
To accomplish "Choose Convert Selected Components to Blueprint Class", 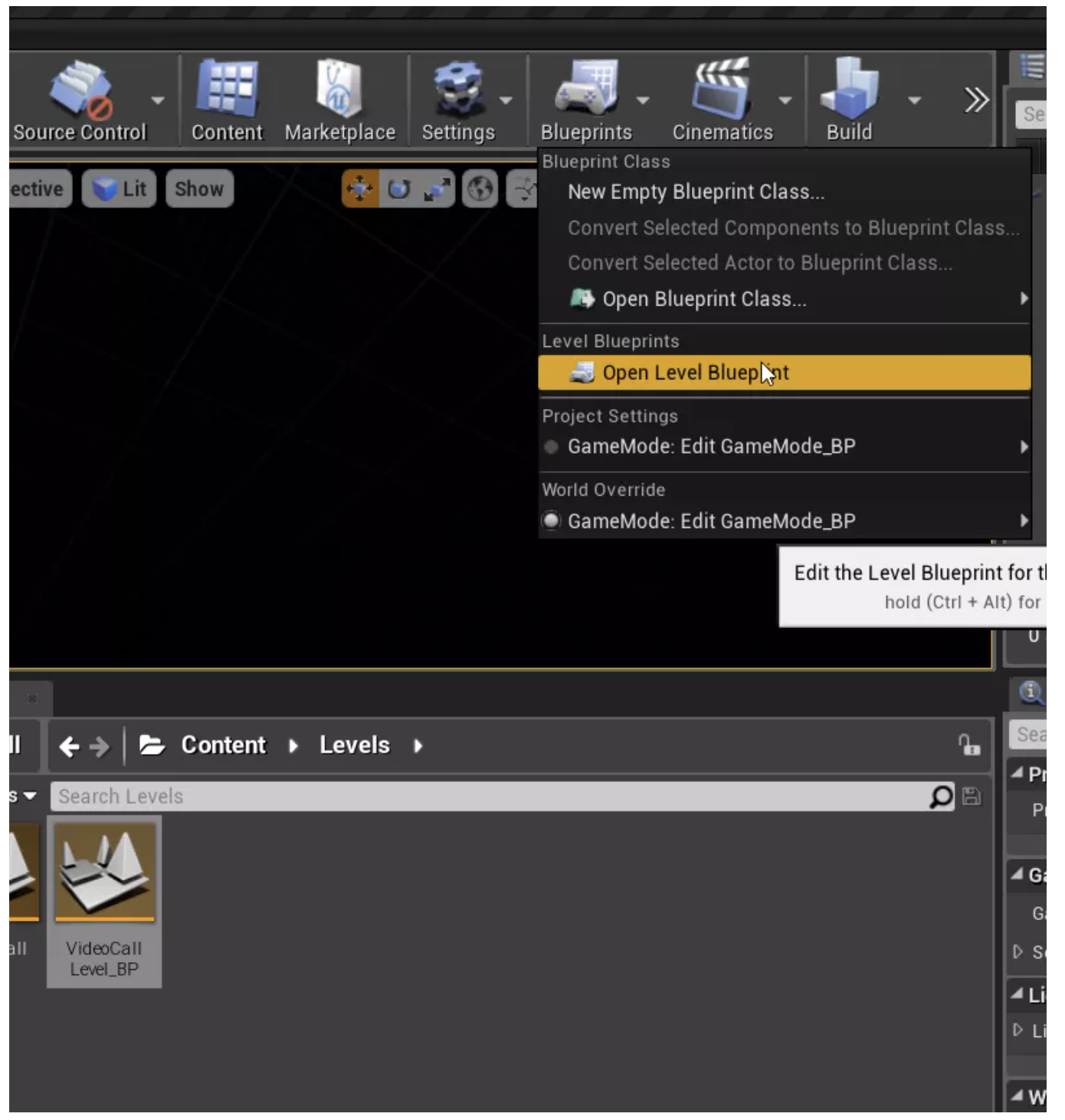I will coord(785,228).
